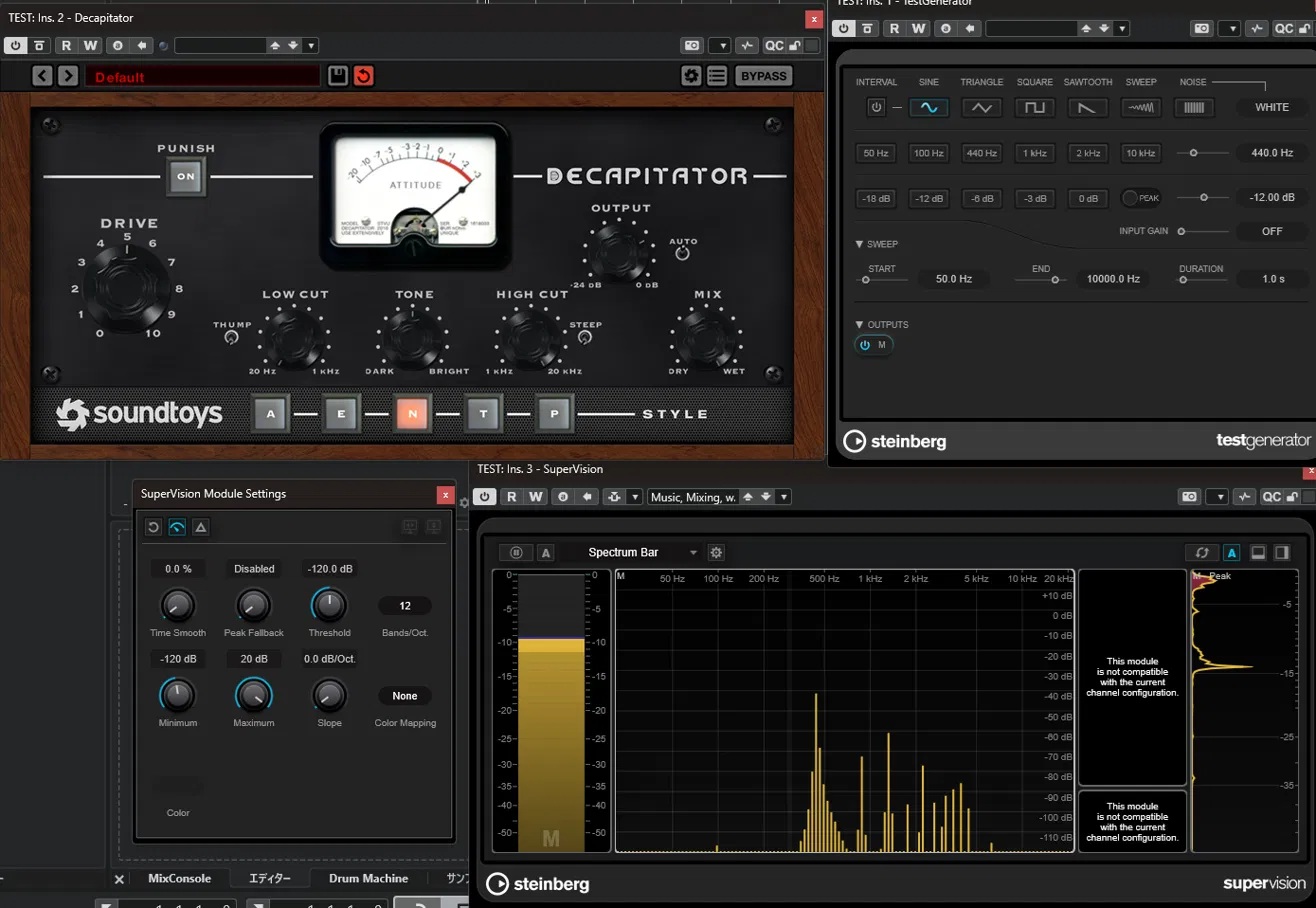The image size is (1316, 908).
Task: Reset the SuperVision Module Settings
Action: click(153, 527)
